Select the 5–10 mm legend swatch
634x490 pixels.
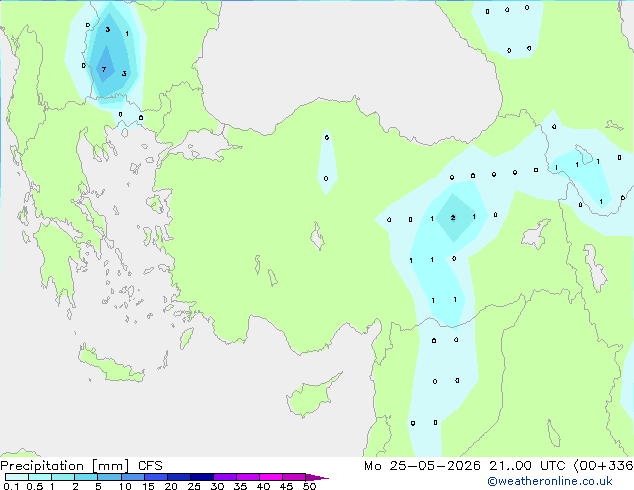(x=109, y=477)
